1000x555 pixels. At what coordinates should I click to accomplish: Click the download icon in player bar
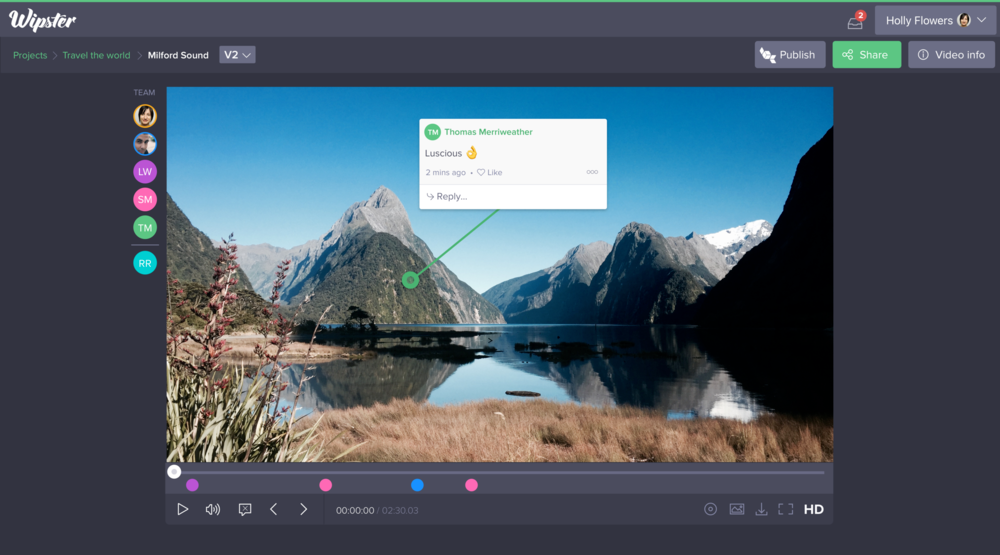coord(761,509)
